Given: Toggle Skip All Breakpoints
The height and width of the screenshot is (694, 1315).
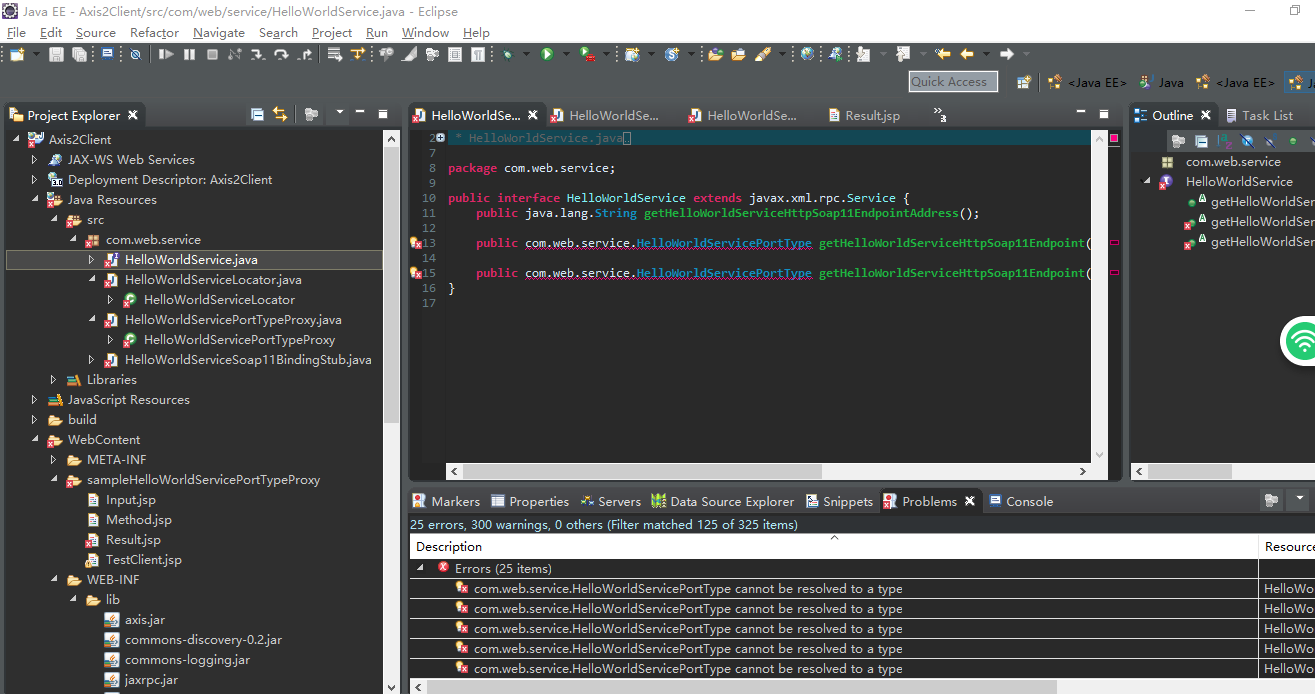Looking at the screenshot, I should click(135, 54).
